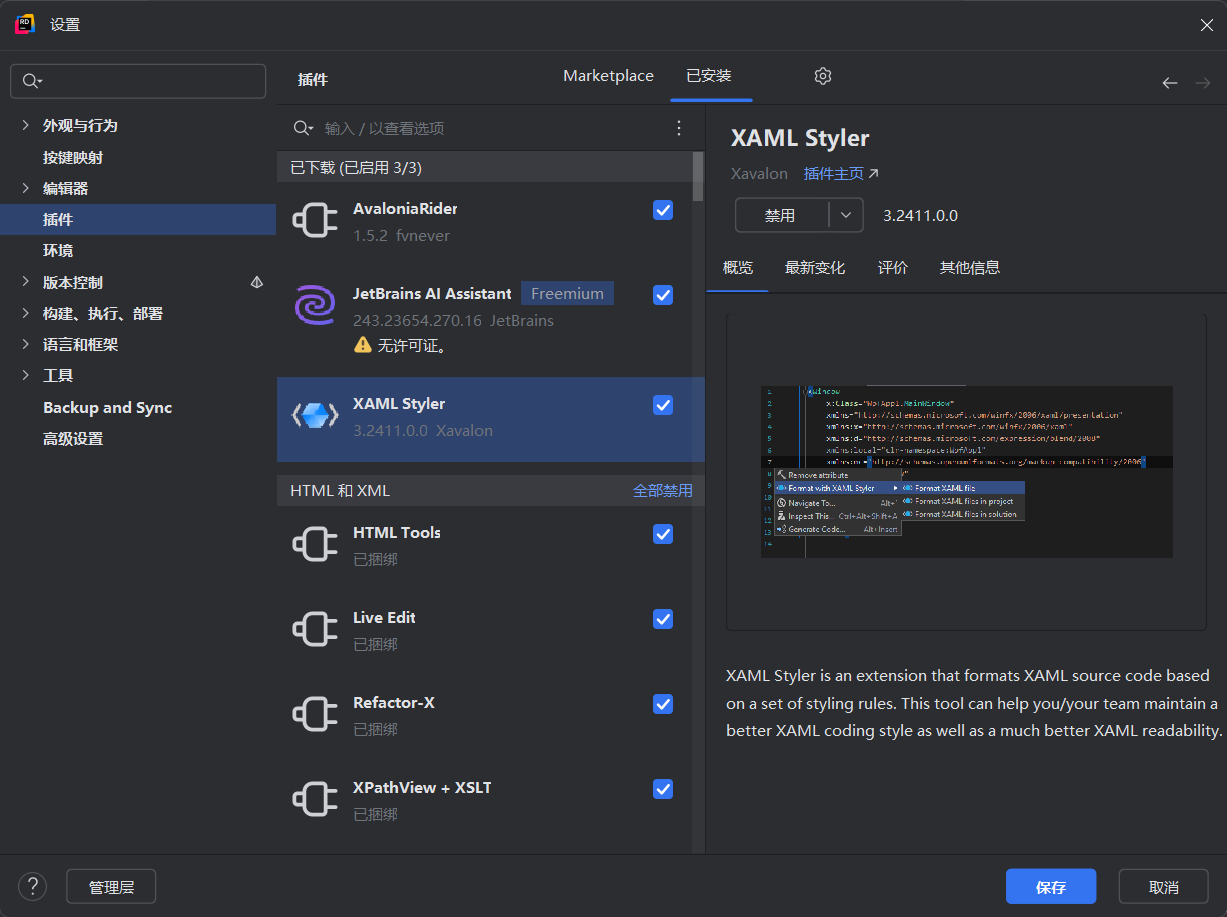Expand the 工具 settings node
Viewport: 1227px width, 917px height.
(x=26, y=375)
